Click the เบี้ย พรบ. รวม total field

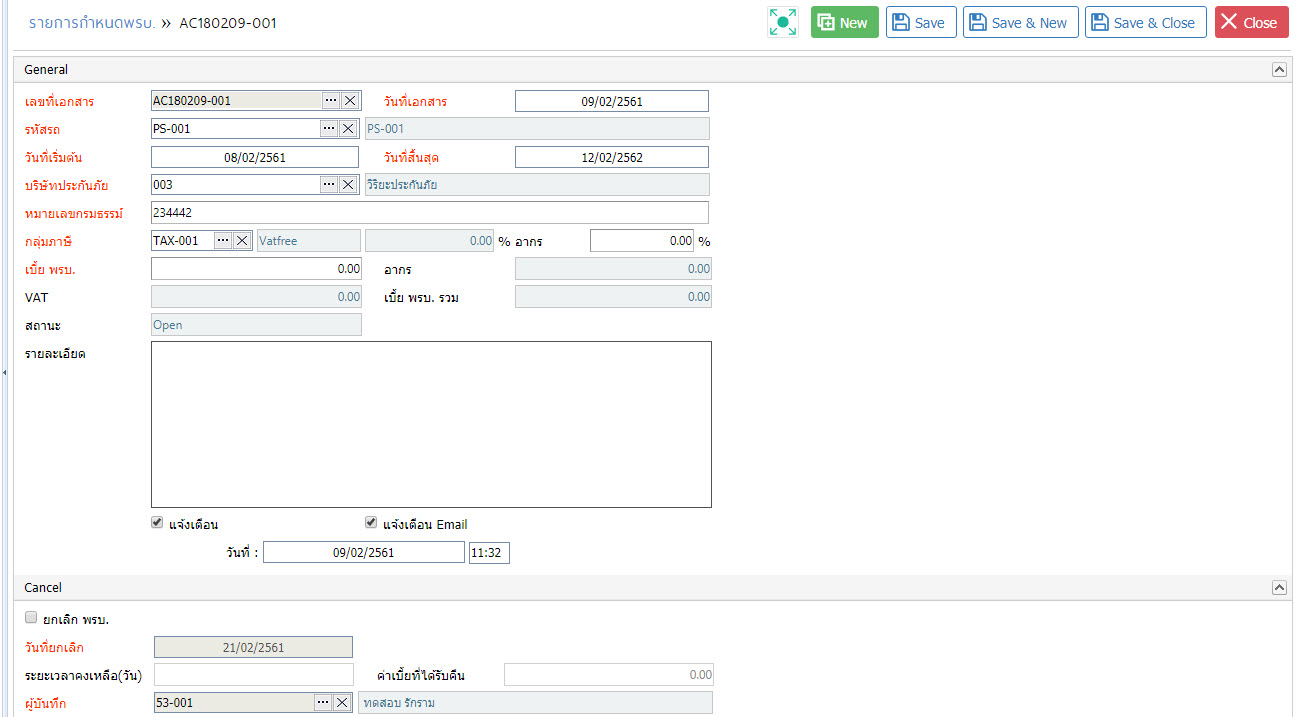click(x=613, y=296)
